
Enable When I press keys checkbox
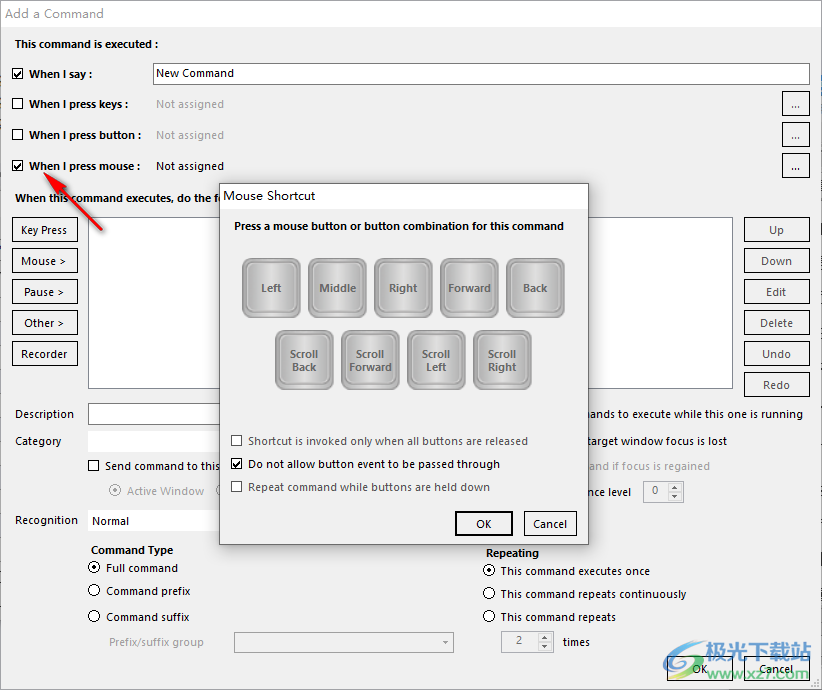click(x=17, y=104)
